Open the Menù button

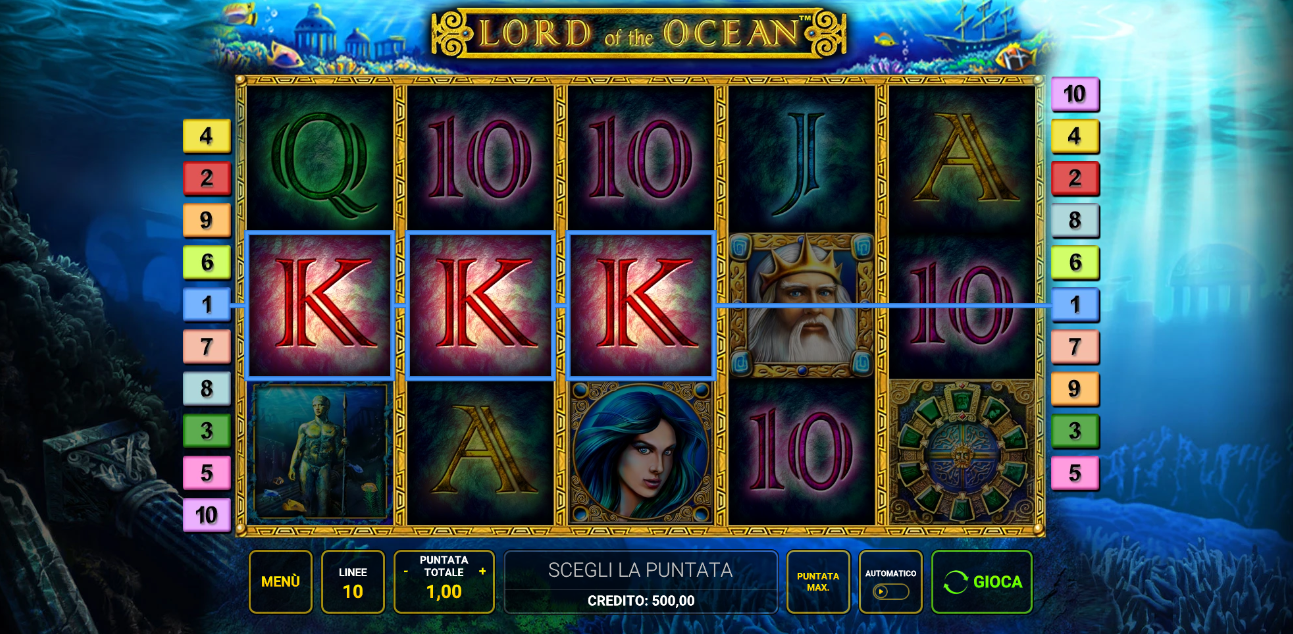pyautogui.click(x=281, y=581)
